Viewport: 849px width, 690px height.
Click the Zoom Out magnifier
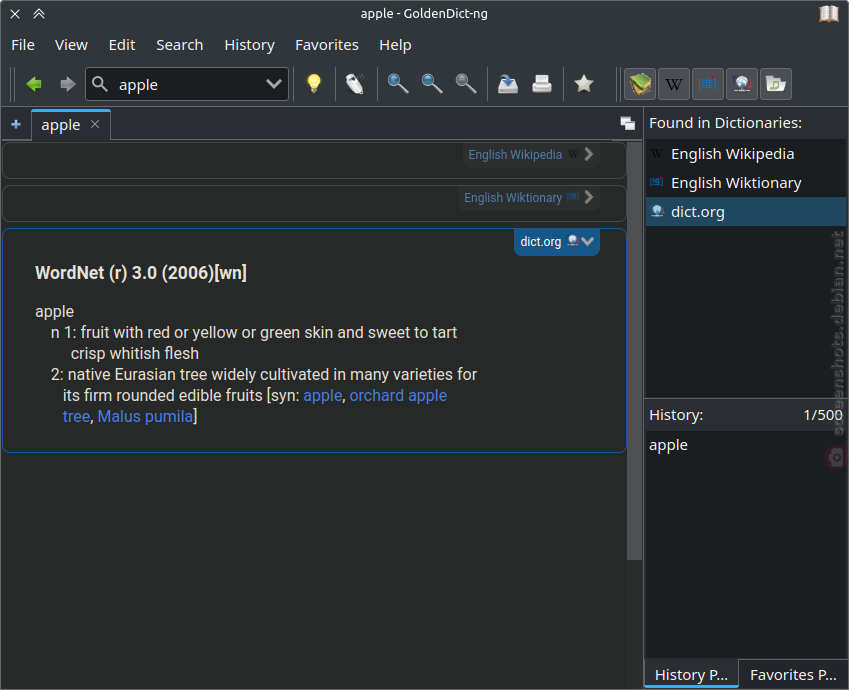coord(432,84)
